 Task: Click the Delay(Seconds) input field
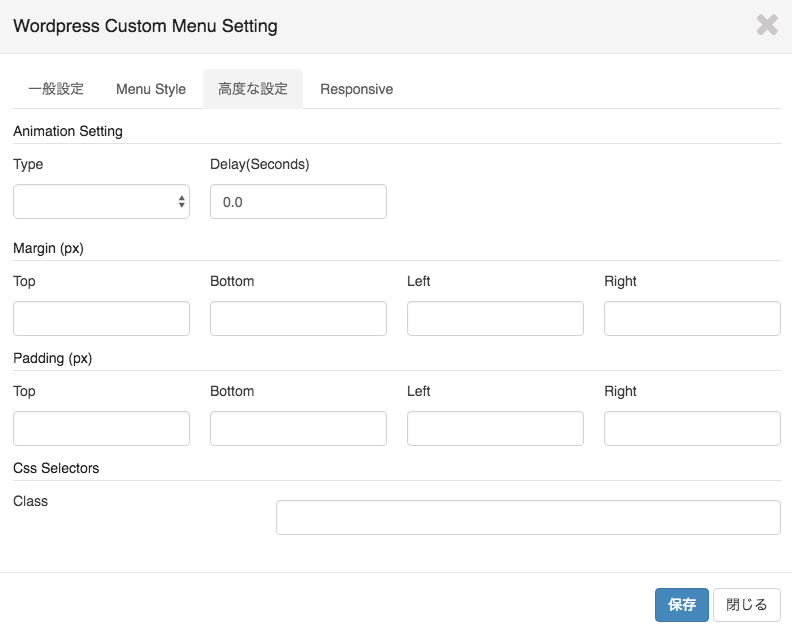tap(299, 202)
